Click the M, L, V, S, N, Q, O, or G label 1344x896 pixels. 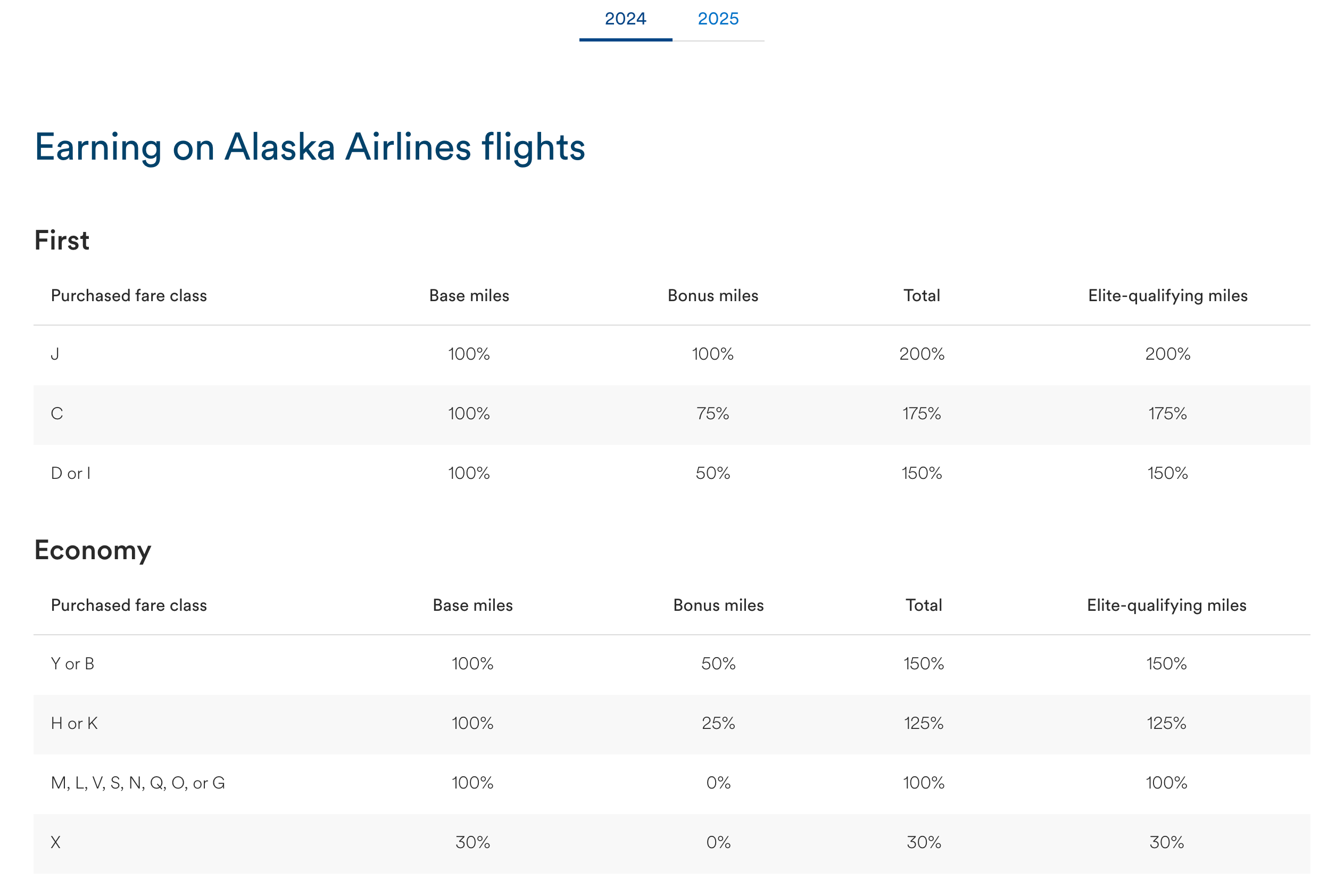(x=138, y=783)
